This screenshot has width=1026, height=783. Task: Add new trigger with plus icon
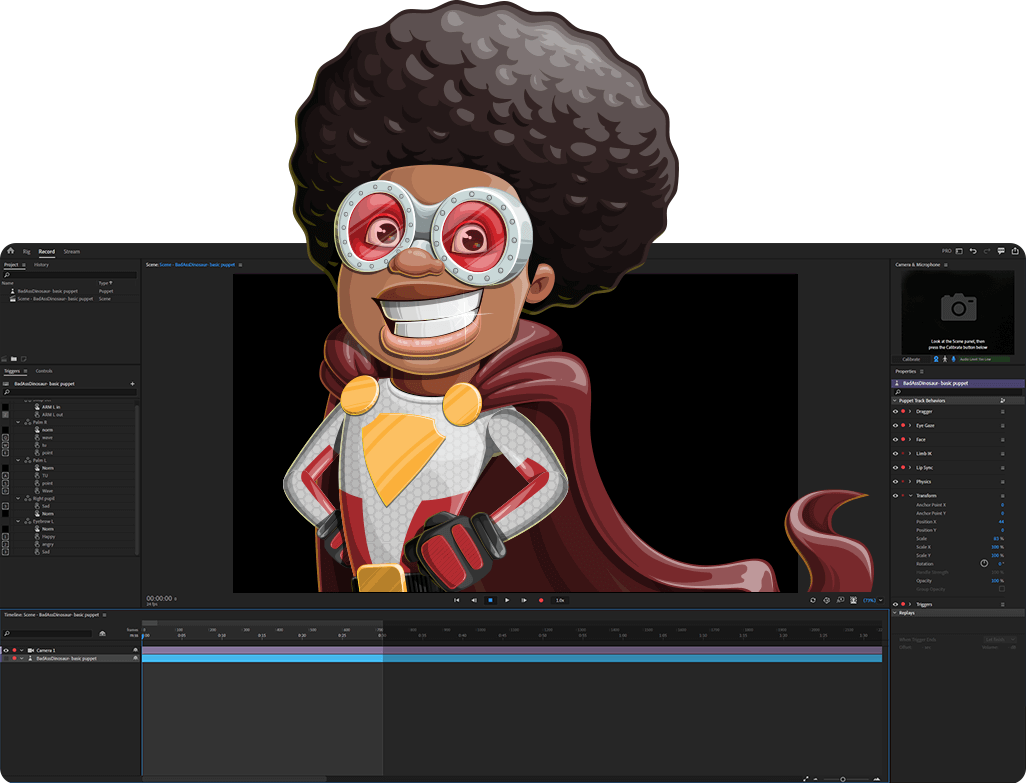point(132,384)
